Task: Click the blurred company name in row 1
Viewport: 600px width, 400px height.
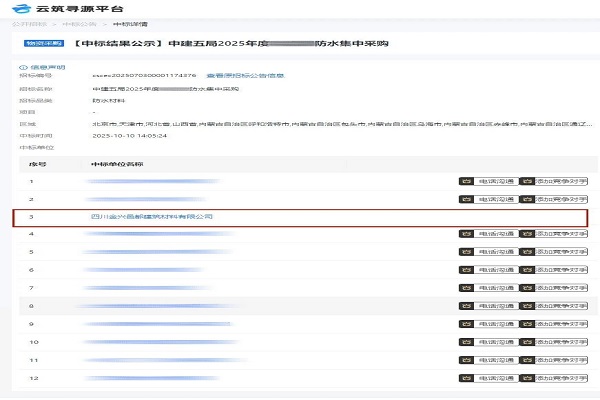Action: point(150,181)
